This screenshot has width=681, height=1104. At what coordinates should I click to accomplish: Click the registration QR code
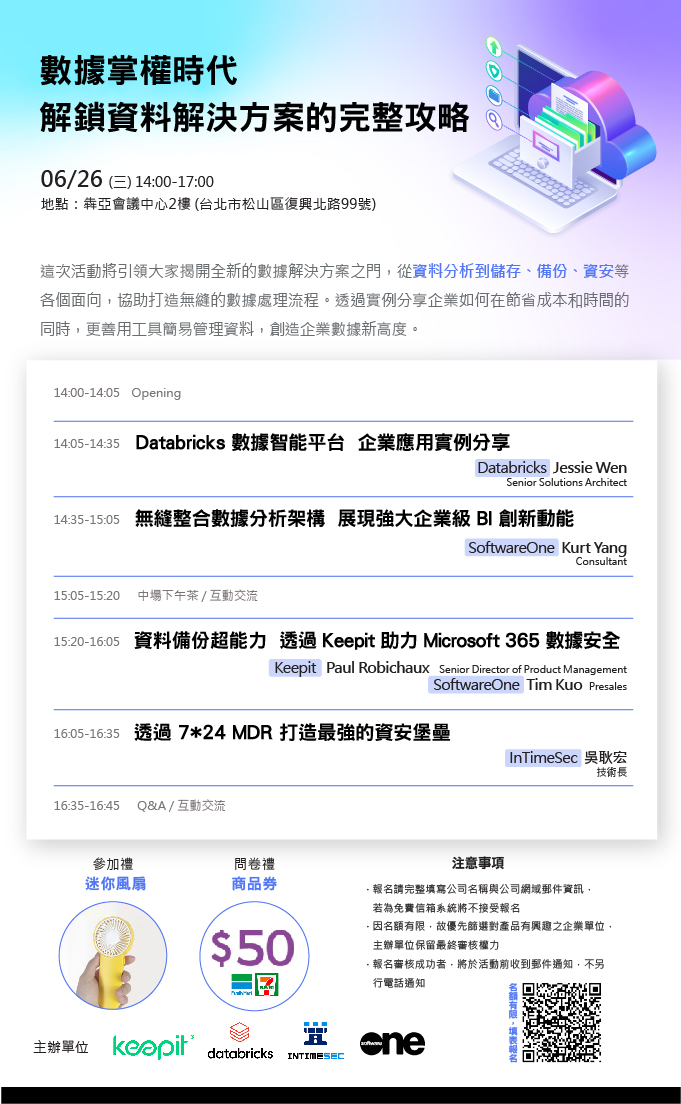pos(562,1021)
